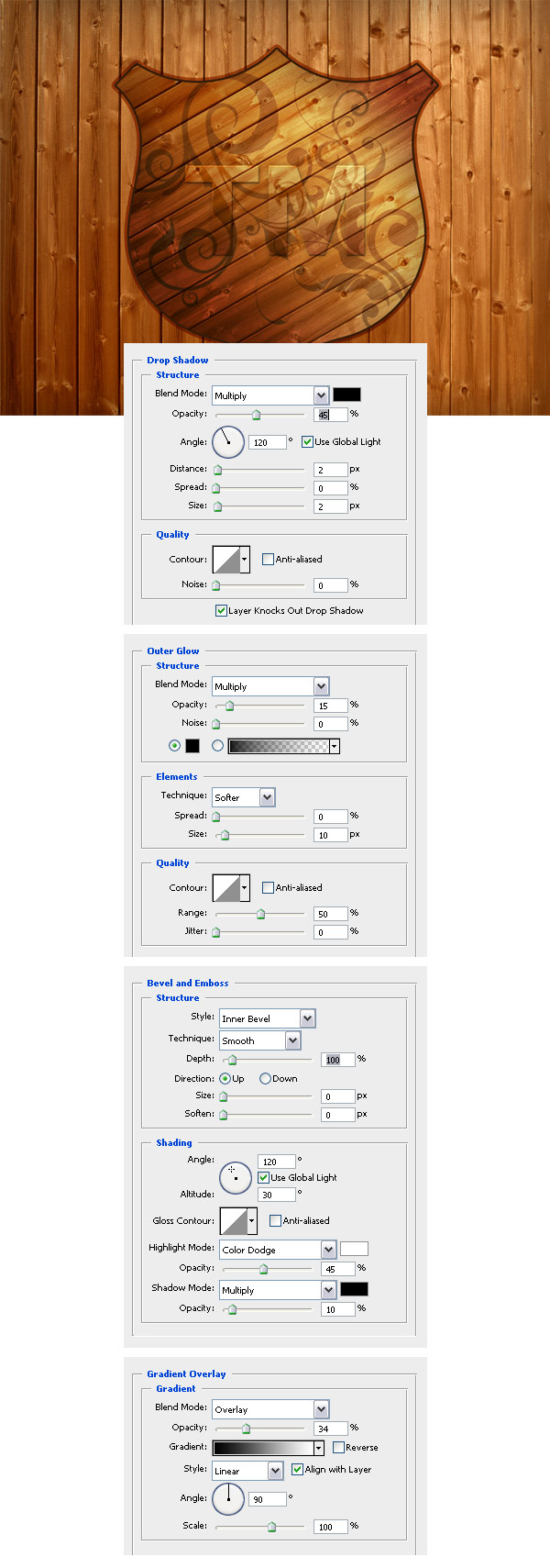
Task: Click Drop Shadow Noise value field
Action: [x=331, y=585]
